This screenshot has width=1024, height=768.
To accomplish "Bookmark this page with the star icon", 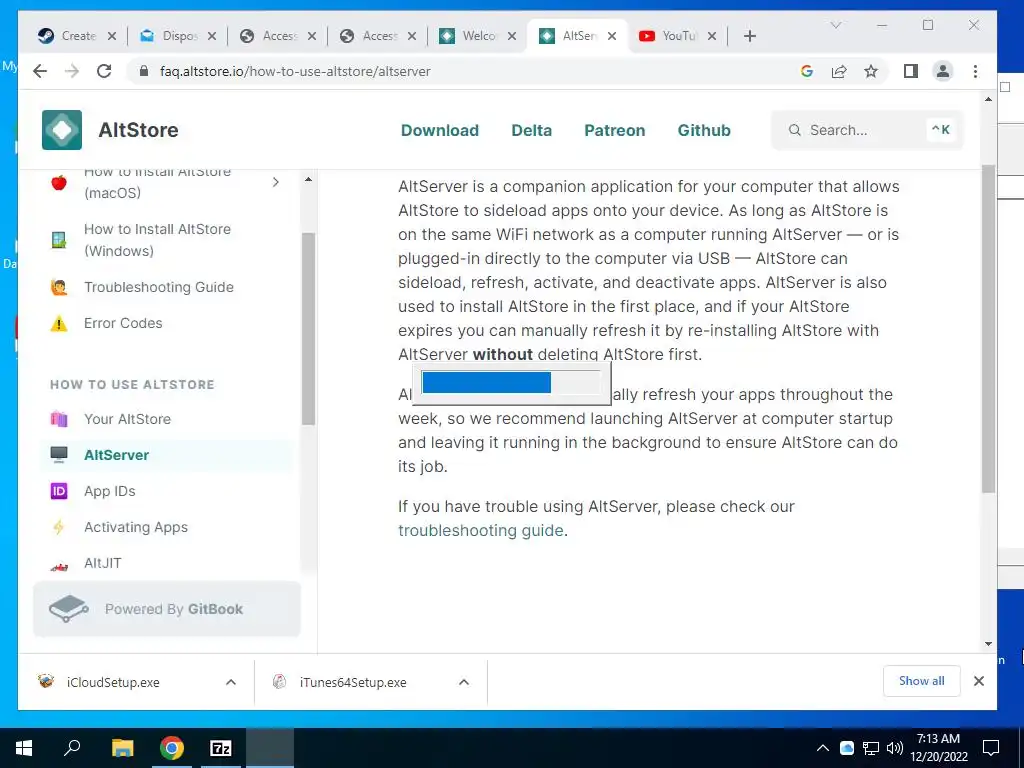I will click(871, 71).
